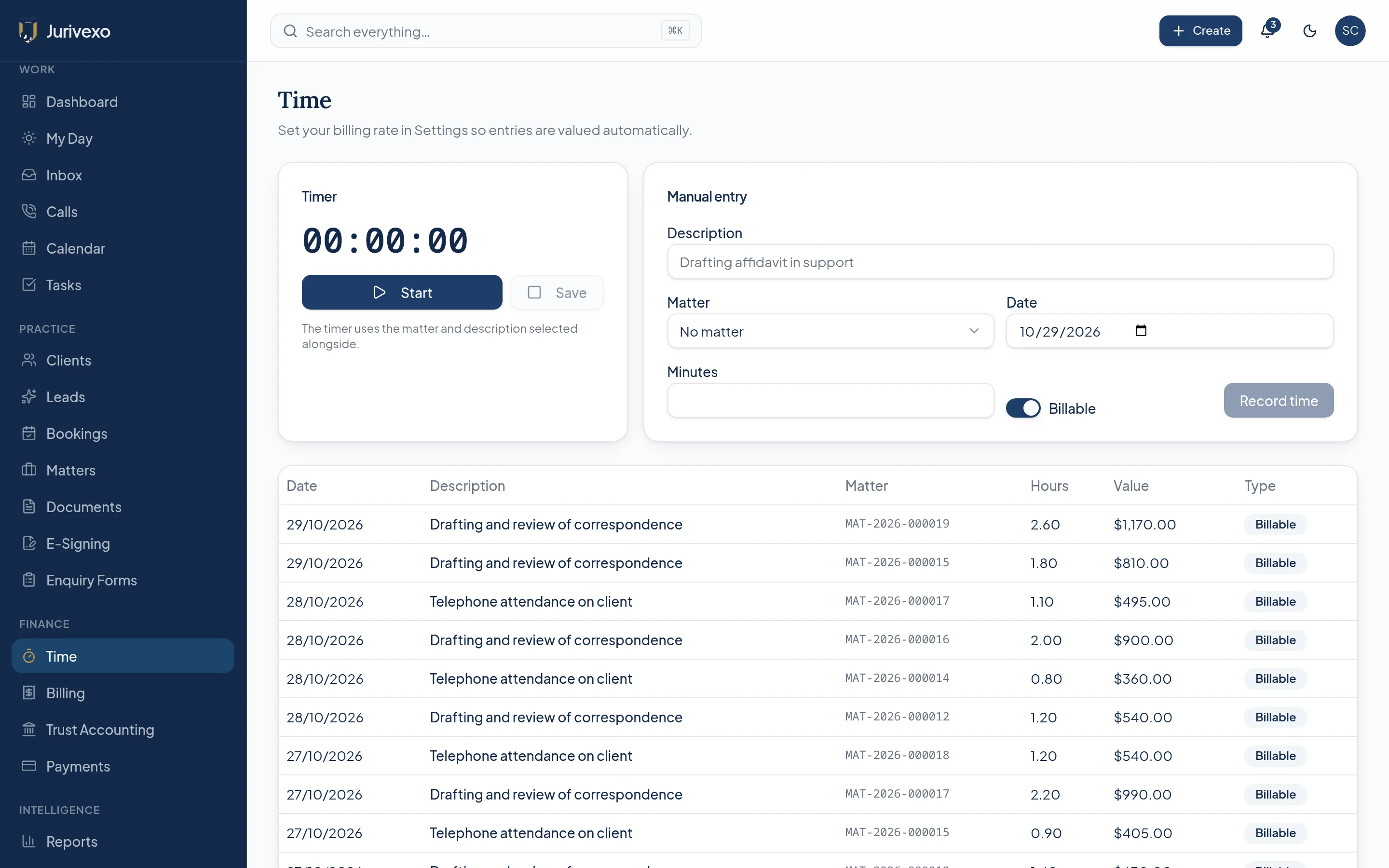
Task: Click the Dashboard sidebar icon
Action: [x=29, y=102]
